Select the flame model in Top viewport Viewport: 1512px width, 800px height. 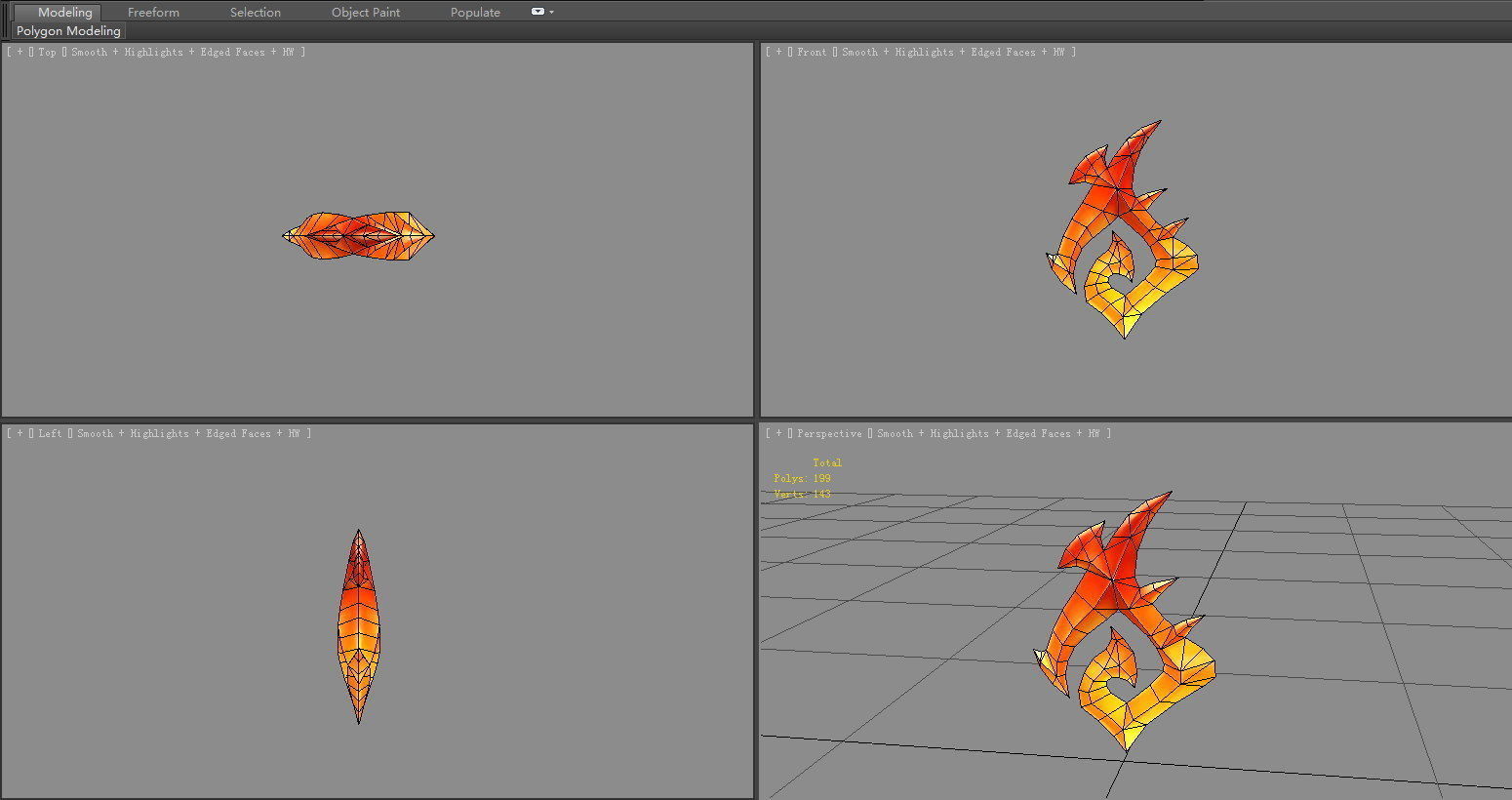(x=358, y=235)
